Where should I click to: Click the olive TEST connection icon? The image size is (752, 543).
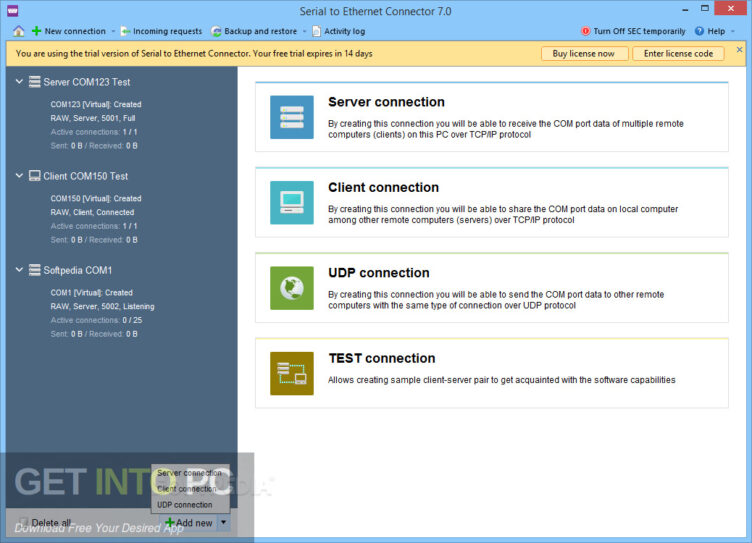click(x=292, y=373)
